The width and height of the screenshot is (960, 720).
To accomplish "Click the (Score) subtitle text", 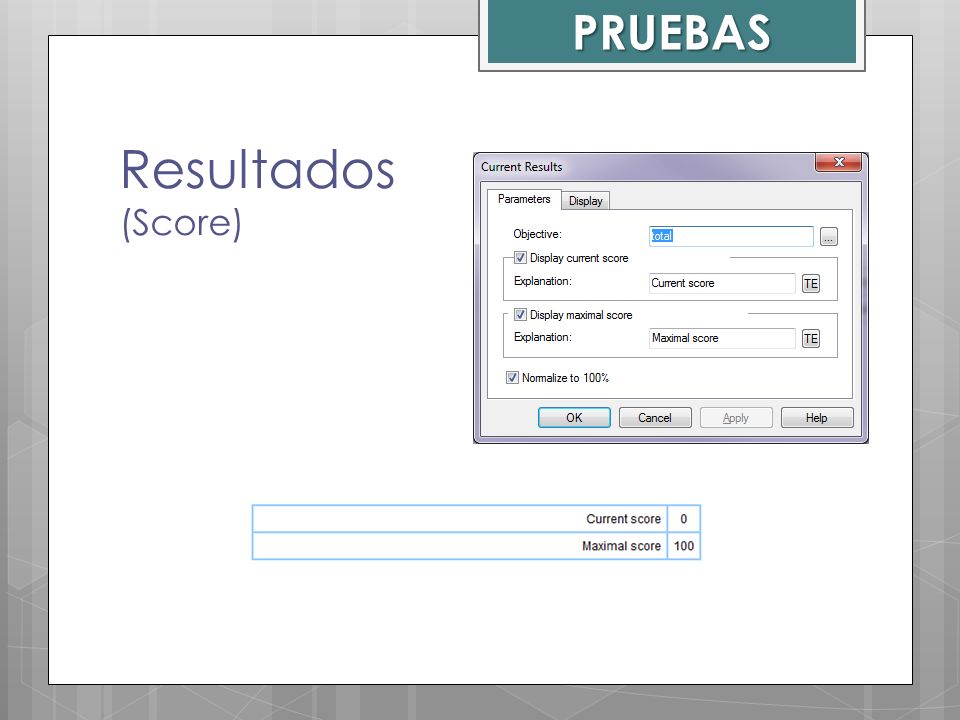I will [x=182, y=223].
